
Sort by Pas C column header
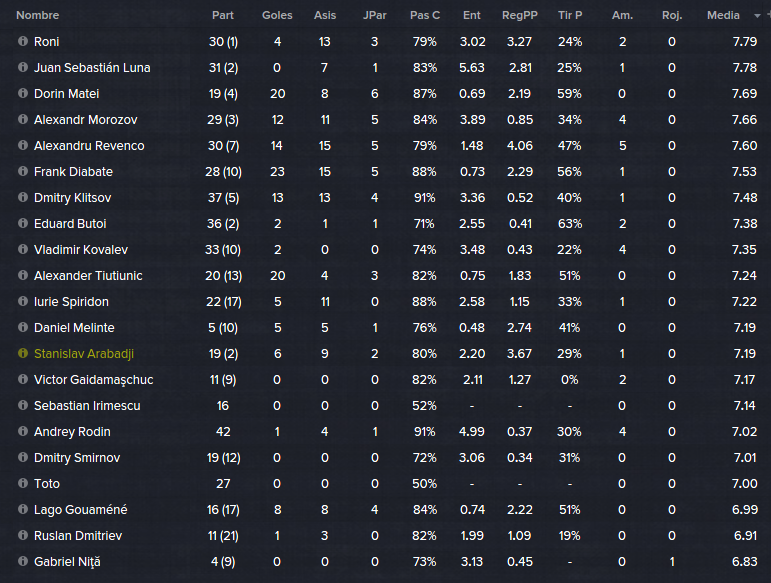pos(425,15)
